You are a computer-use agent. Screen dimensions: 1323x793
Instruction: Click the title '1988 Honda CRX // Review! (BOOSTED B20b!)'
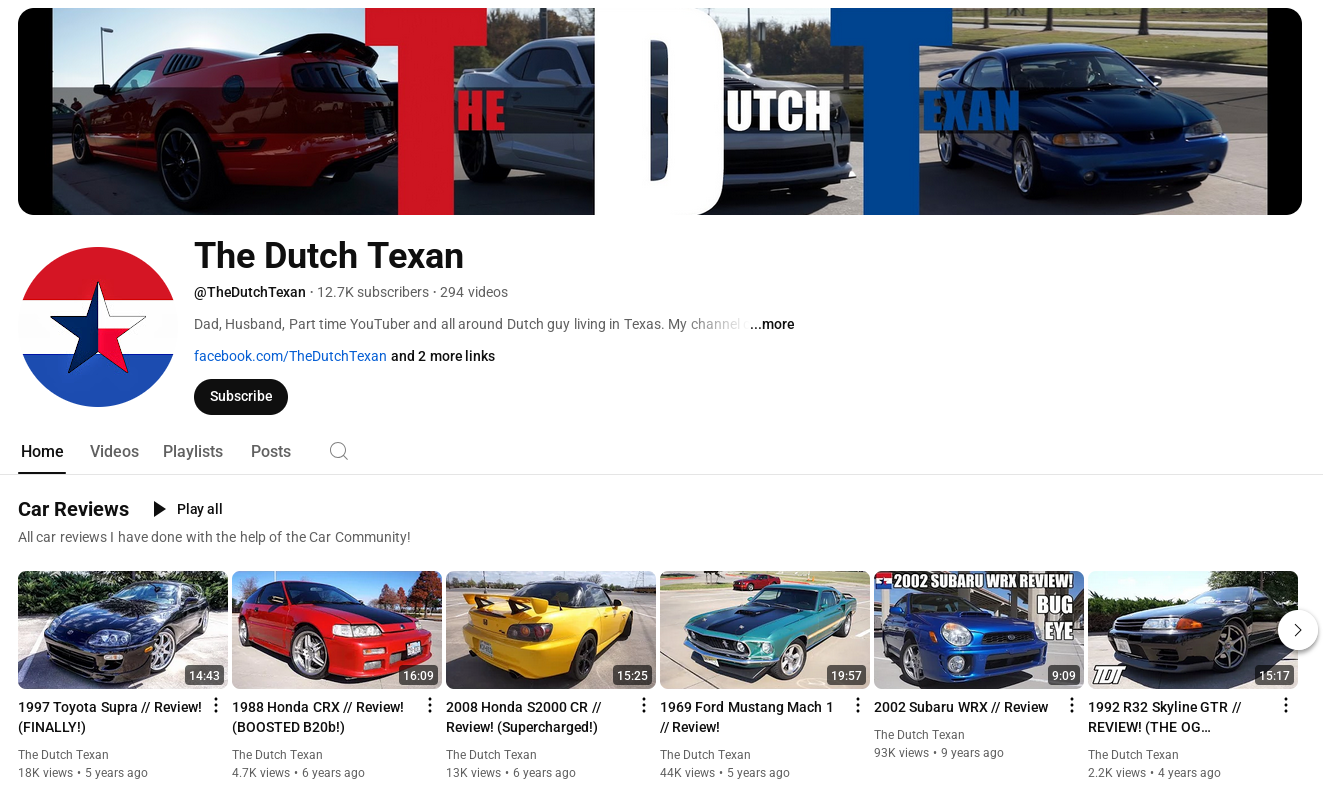(x=318, y=717)
